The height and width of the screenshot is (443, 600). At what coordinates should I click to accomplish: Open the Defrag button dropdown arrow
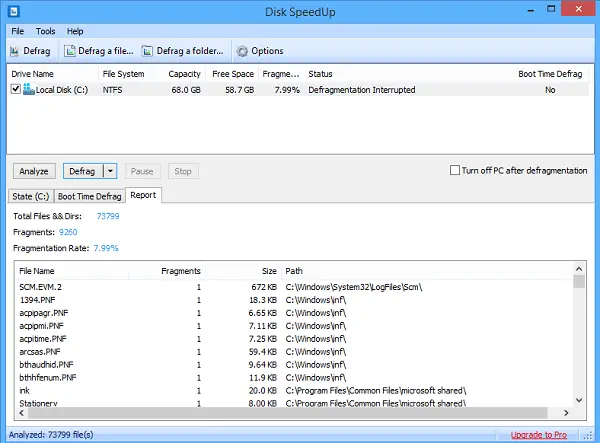(110, 171)
